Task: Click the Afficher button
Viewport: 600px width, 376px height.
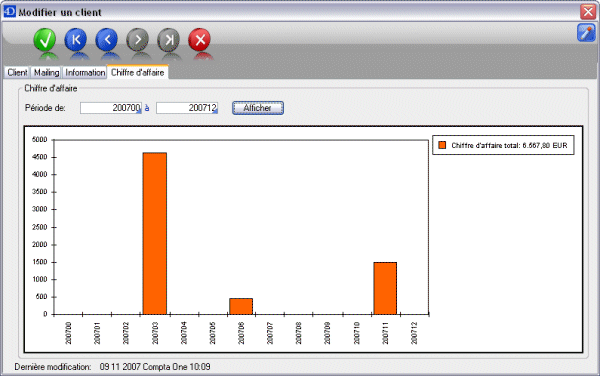Action: pyautogui.click(x=258, y=108)
